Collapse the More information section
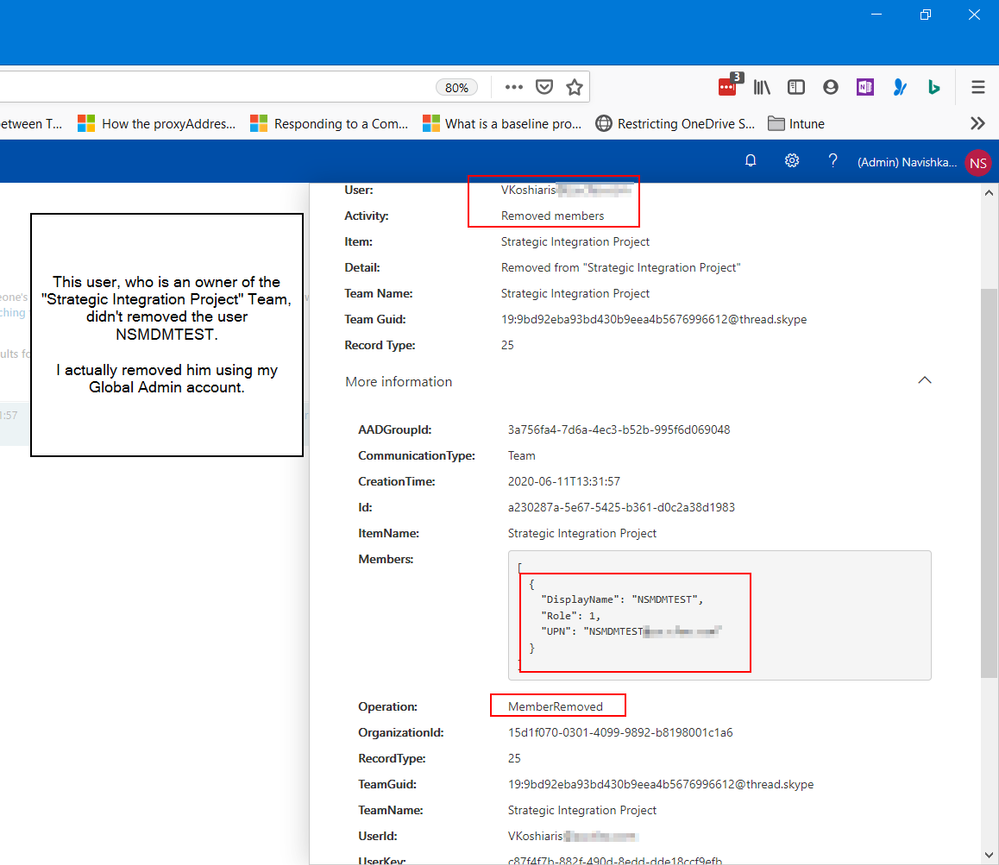 pyautogui.click(x=924, y=380)
